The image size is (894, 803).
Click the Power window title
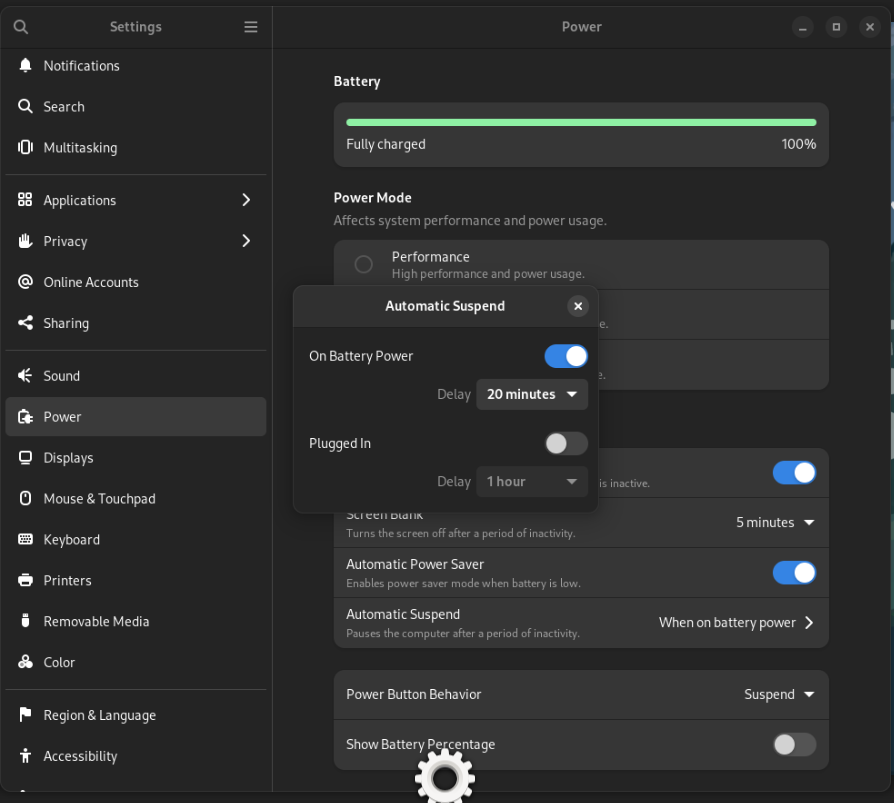582,27
